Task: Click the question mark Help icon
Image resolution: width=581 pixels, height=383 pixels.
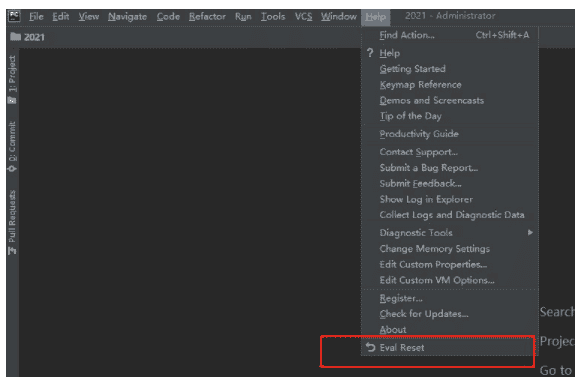Action: click(370, 53)
